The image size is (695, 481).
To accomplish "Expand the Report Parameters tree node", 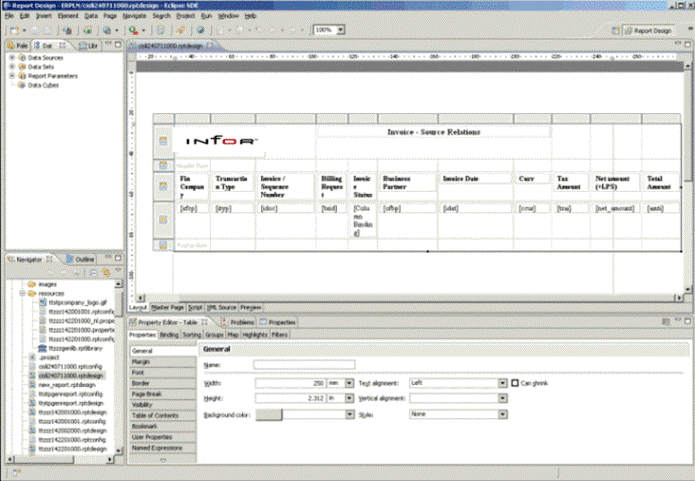I will pyautogui.click(x=11, y=76).
